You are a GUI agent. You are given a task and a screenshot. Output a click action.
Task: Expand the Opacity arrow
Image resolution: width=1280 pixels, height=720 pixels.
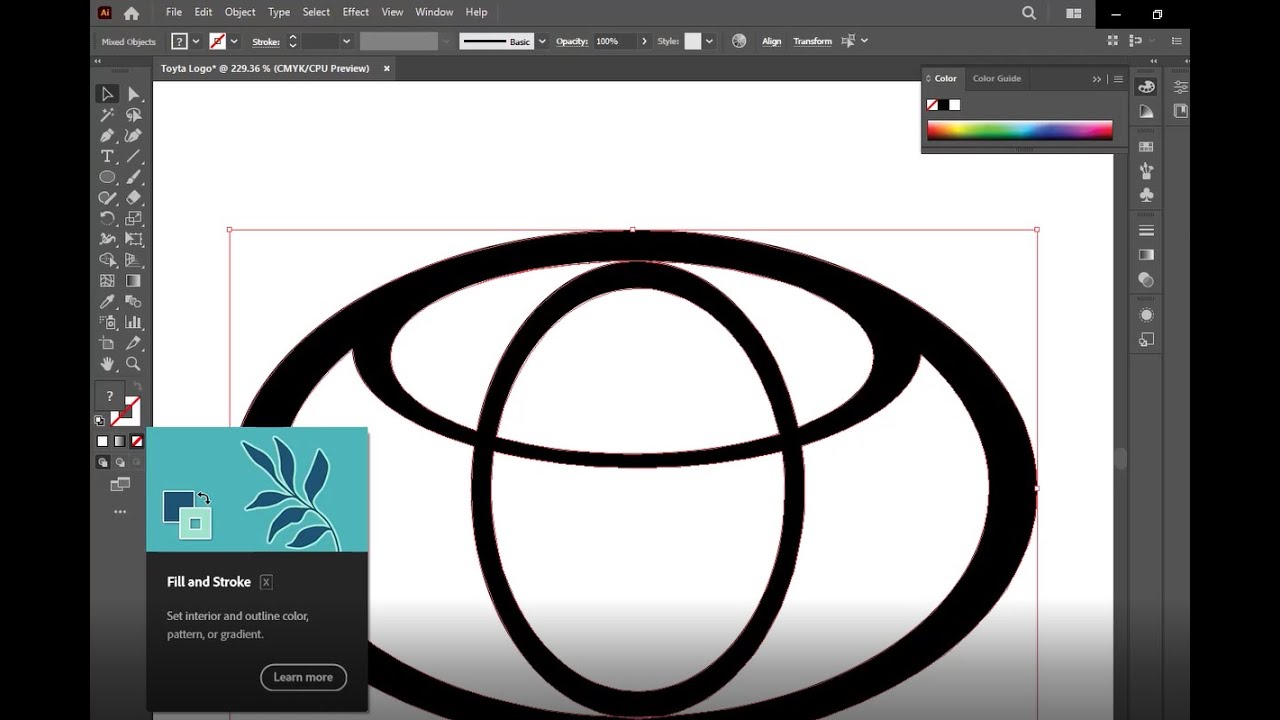pyautogui.click(x=644, y=41)
